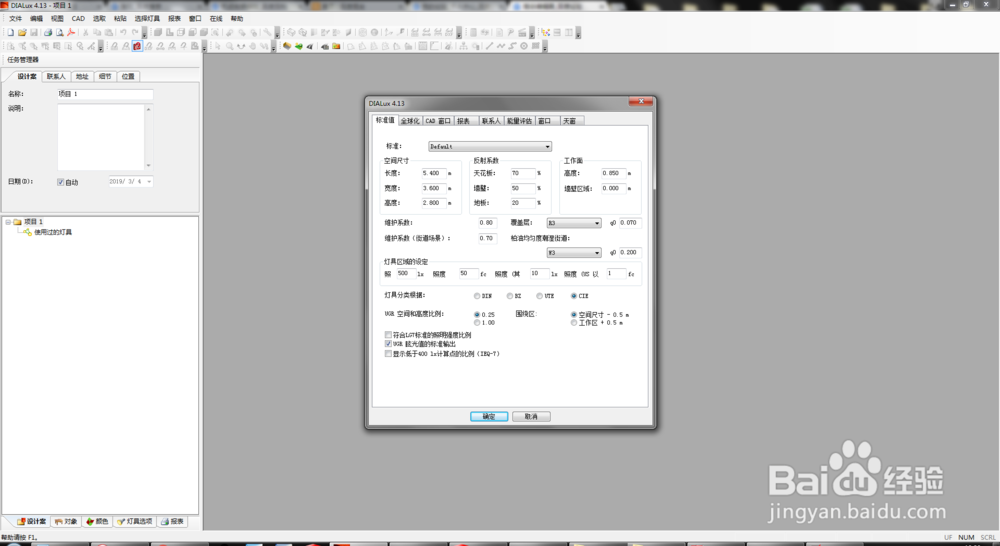The height and width of the screenshot is (546, 1000).
Task: Click the New project icon in toolbar
Action: (x=11, y=33)
